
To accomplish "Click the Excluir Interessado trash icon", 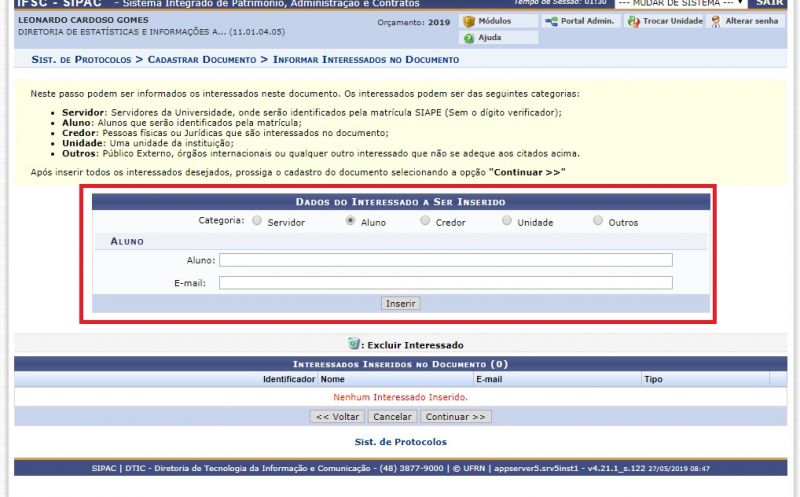I will tap(353, 344).
